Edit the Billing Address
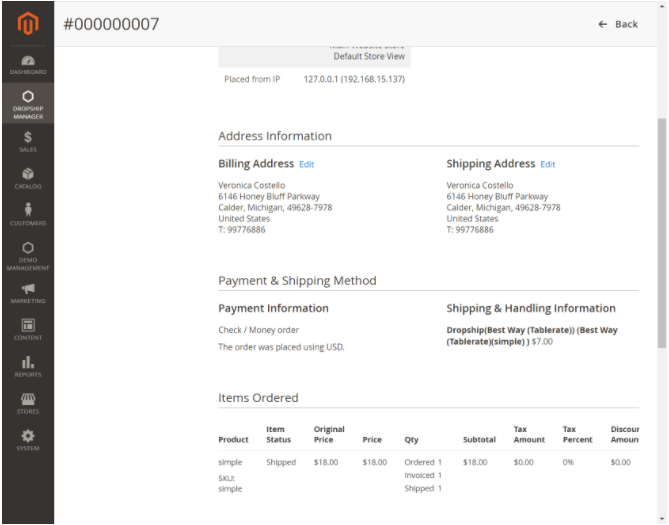 (x=306, y=164)
